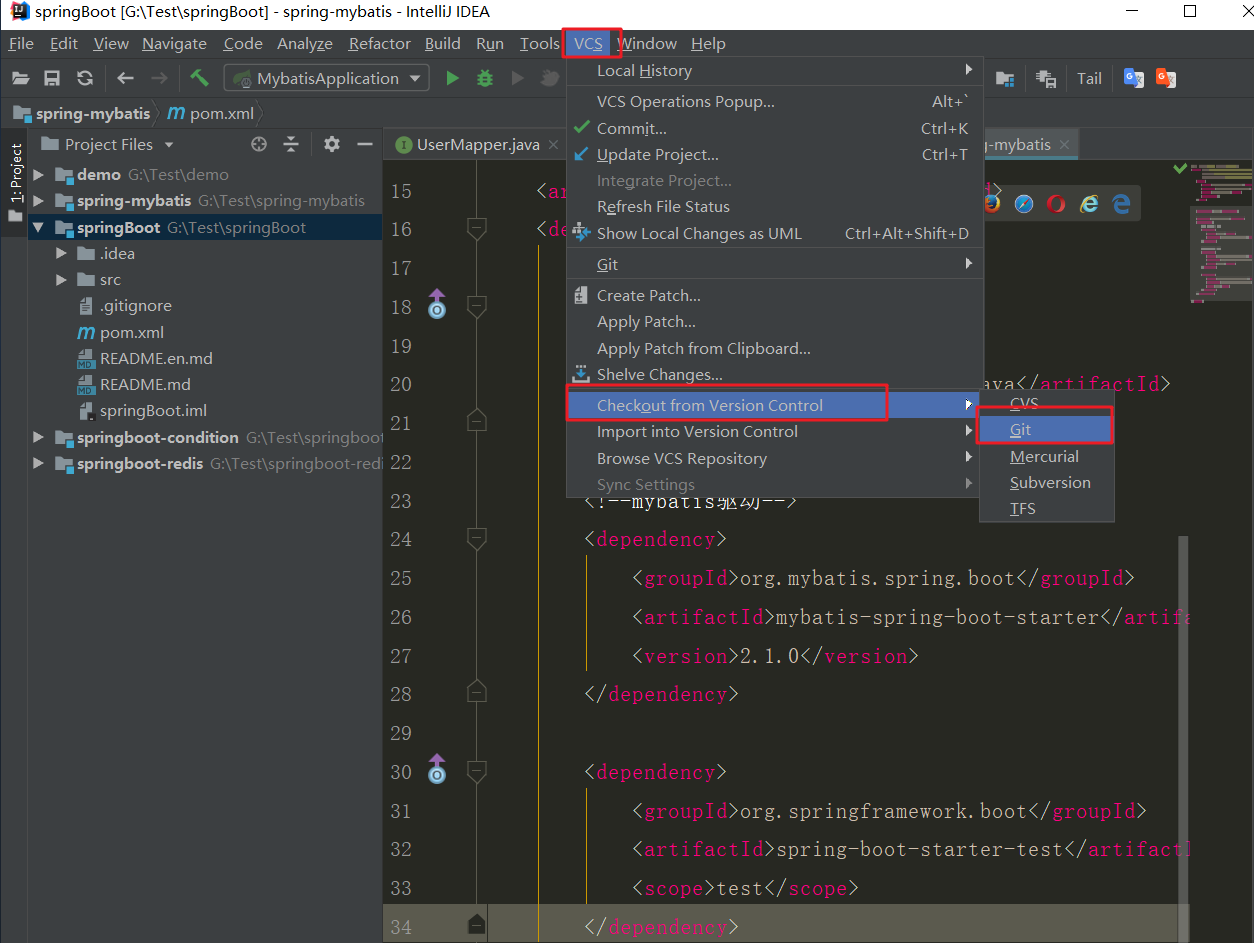Open the Window menu
The height and width of the screenshot is (943, 1254).
click(646, 43)
